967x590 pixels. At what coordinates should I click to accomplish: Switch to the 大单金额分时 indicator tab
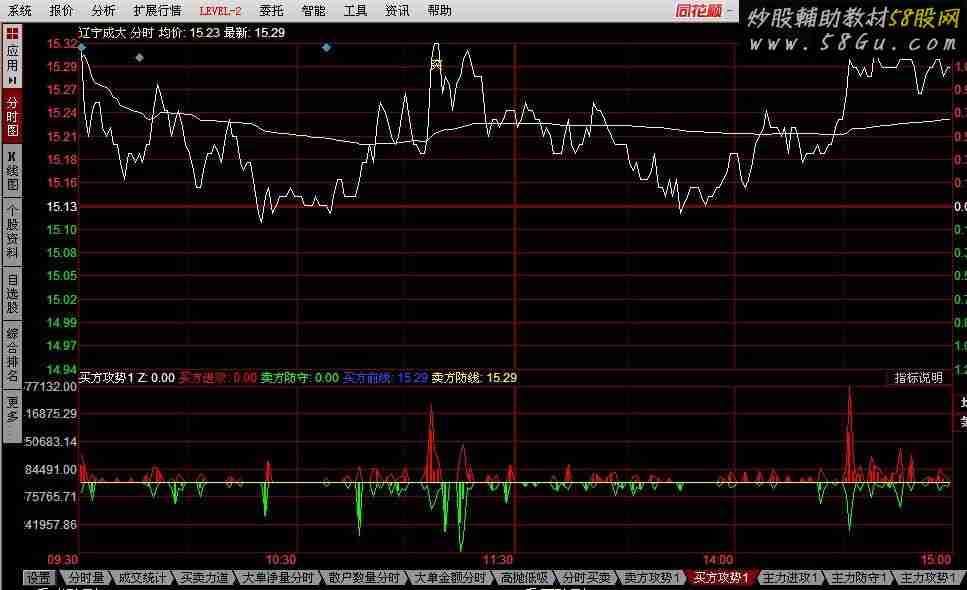pyautogui.click(x=450, y=578)
